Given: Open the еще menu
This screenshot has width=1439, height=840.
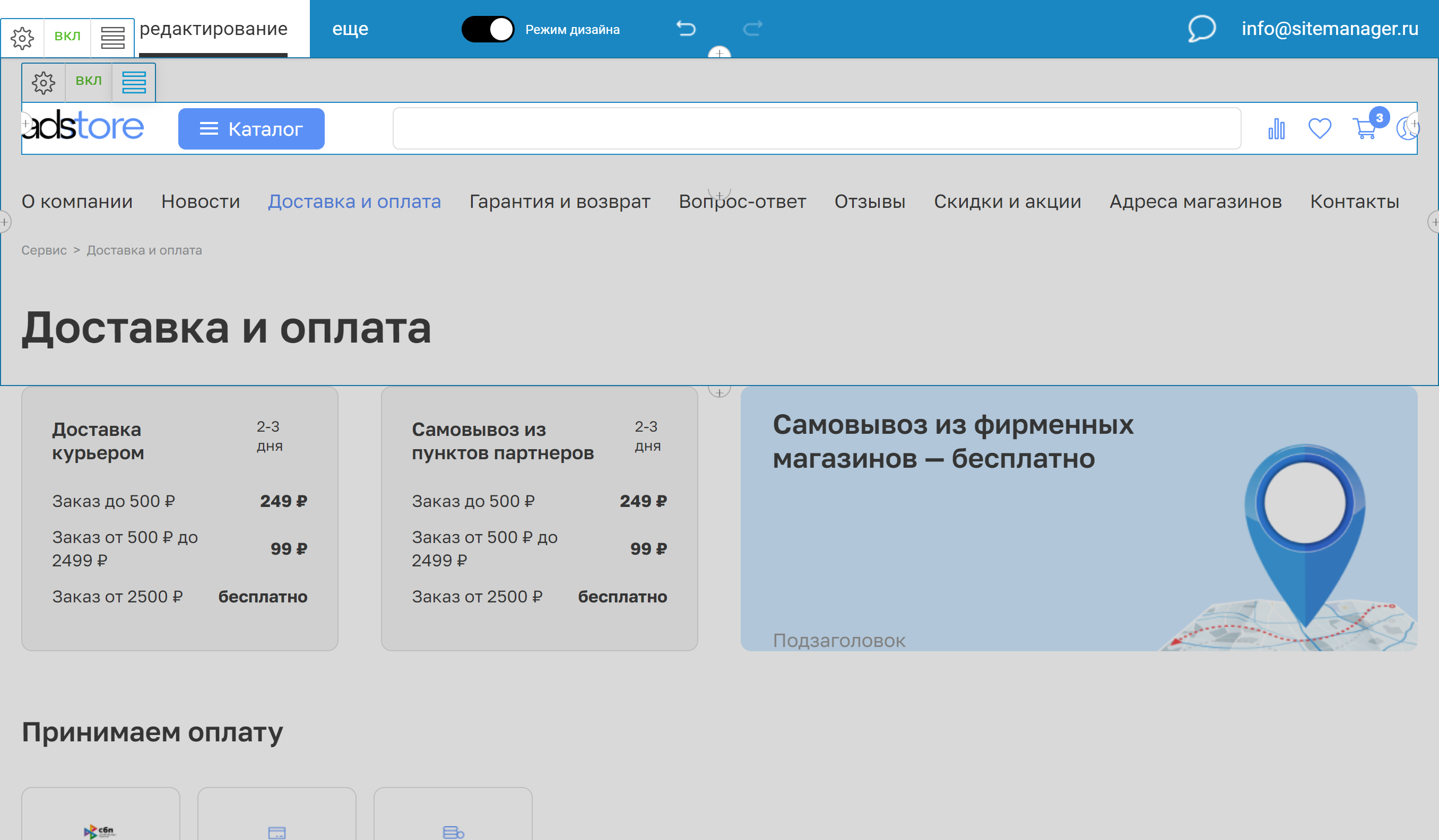Looking at the screenshot, I should click(x=350, y=29).
